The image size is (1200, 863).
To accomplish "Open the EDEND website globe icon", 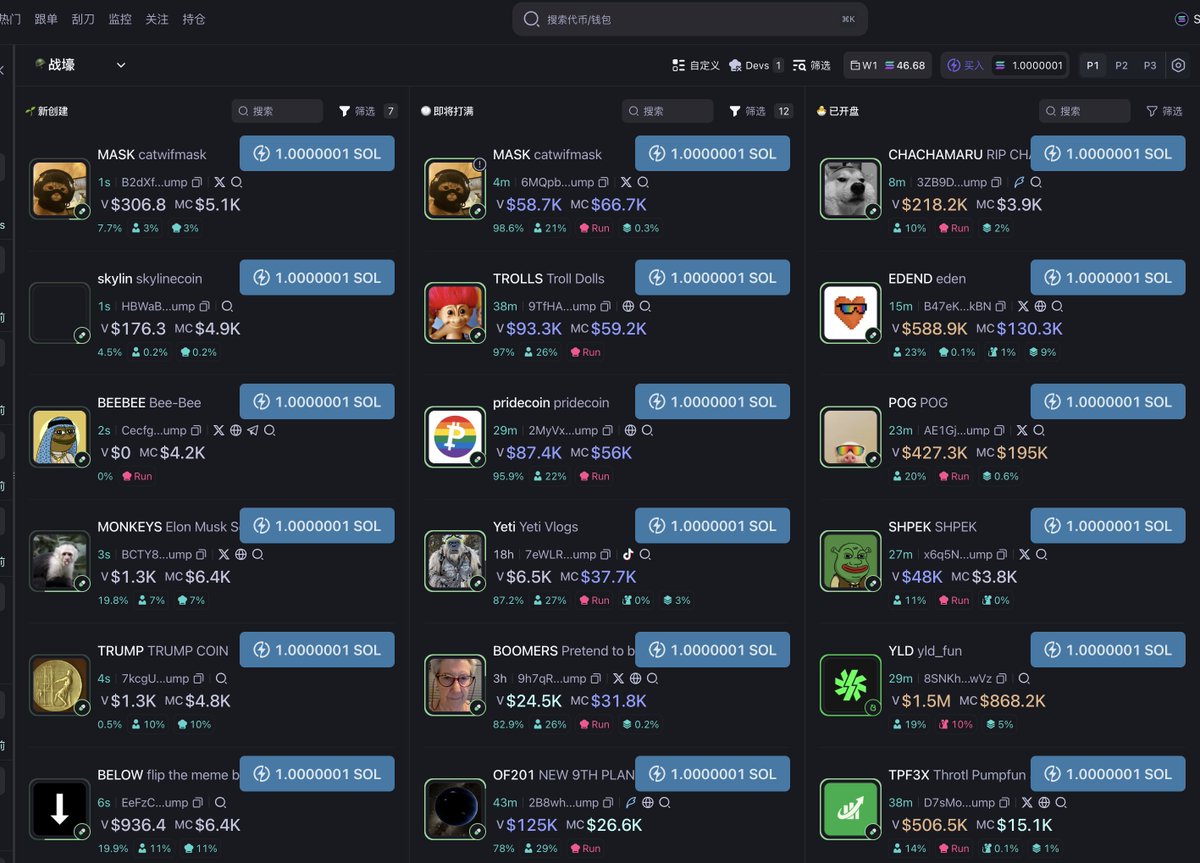I will coord(1040,306).
